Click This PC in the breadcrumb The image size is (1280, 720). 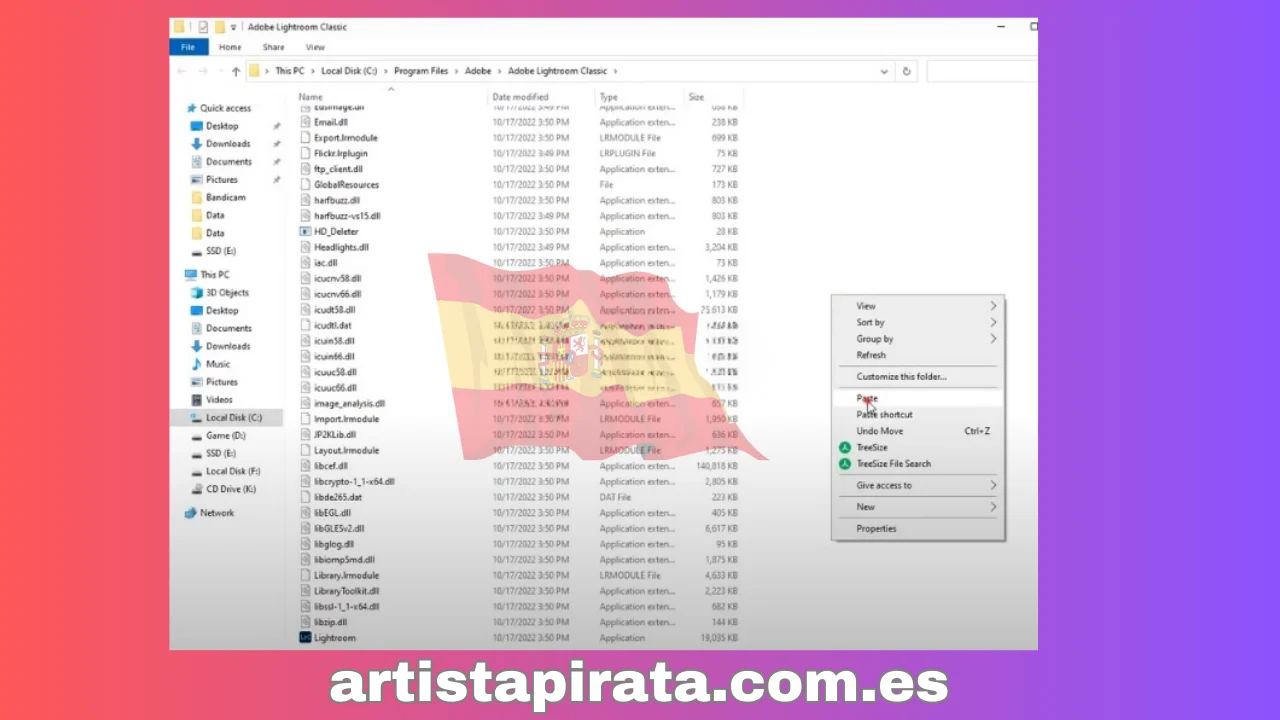[x=290, y=71]
